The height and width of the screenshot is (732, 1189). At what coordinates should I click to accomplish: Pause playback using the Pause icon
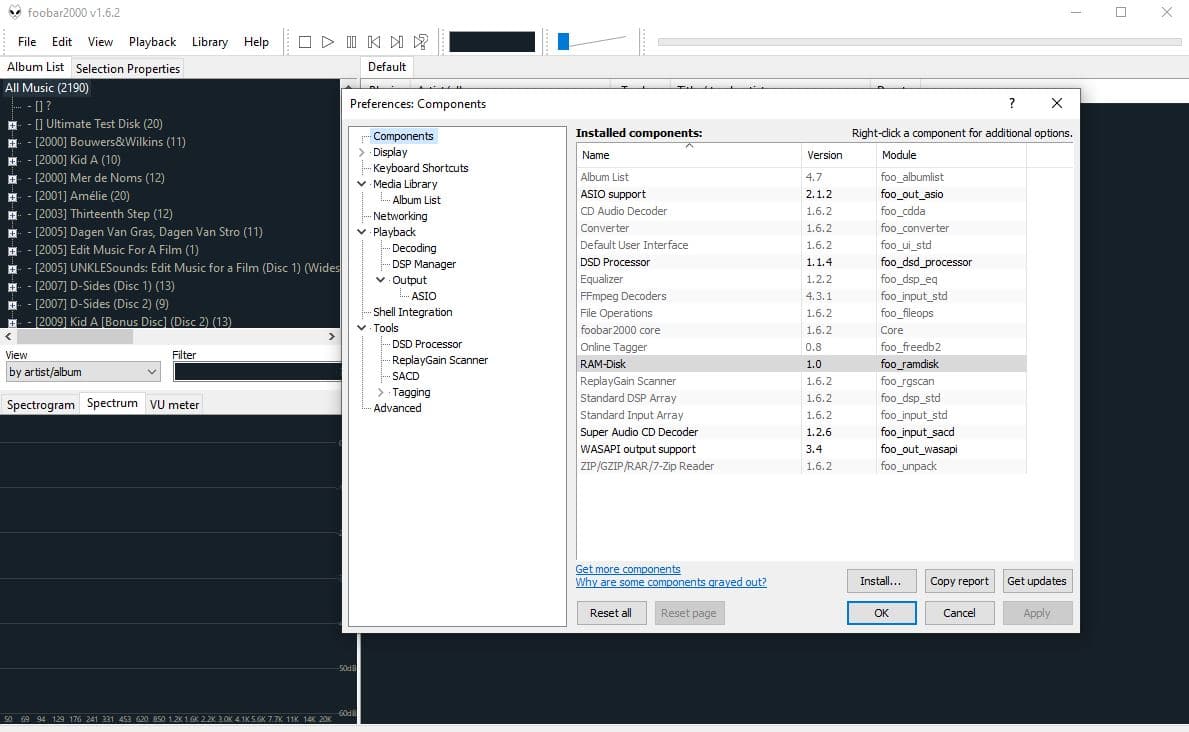351,42
